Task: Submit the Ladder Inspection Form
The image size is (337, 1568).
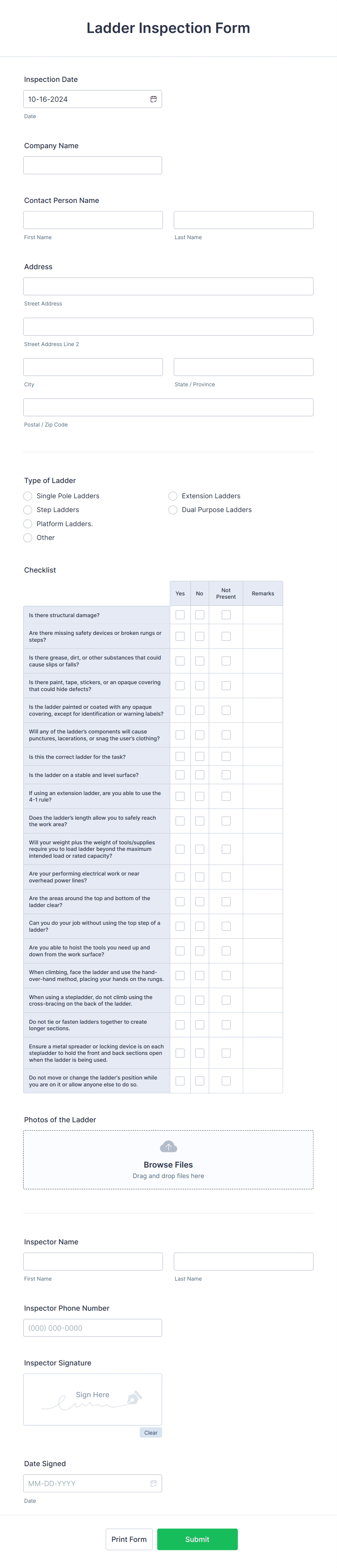Action: tap(197, 1539)
